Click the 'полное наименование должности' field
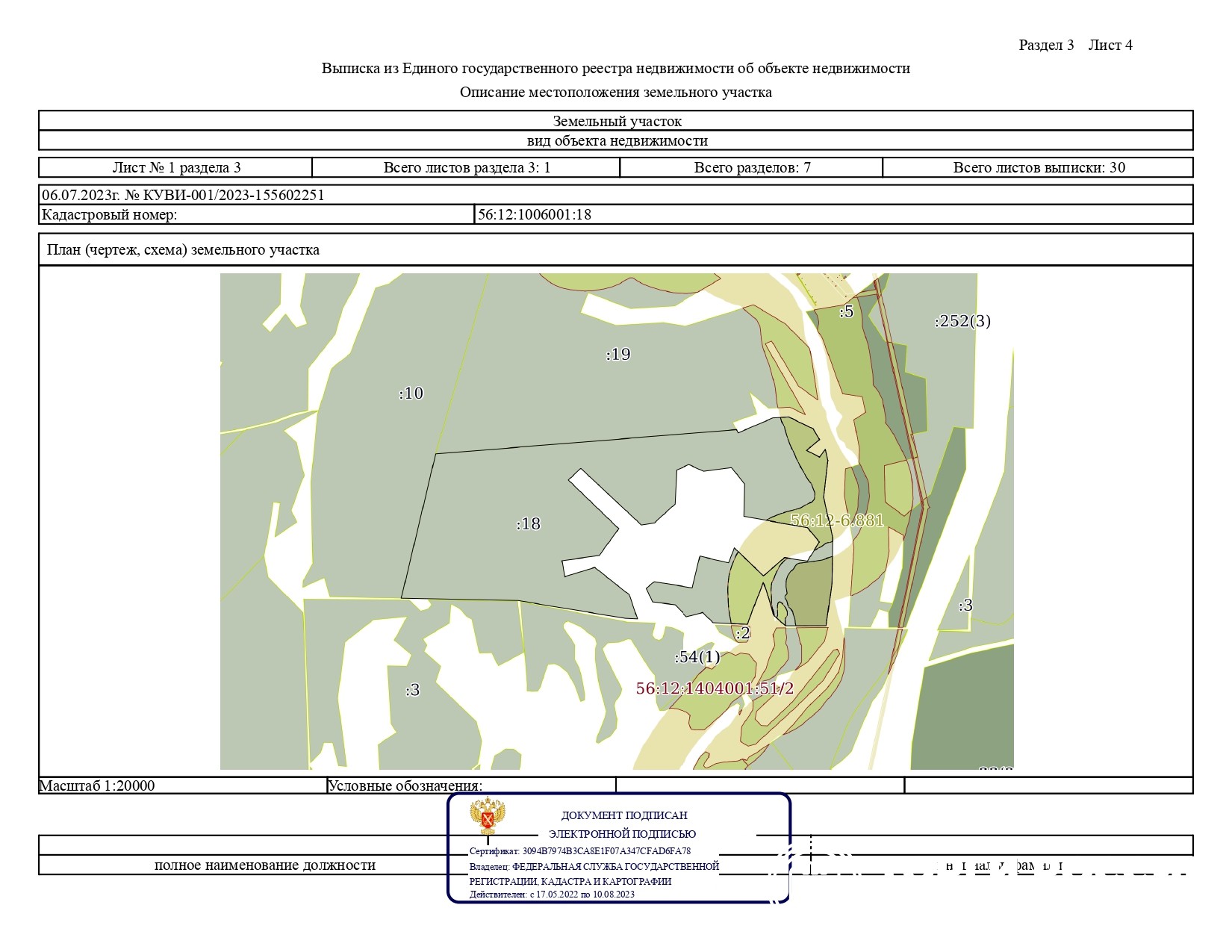This screenshot has width=1232, height=952. coord(264,865)
